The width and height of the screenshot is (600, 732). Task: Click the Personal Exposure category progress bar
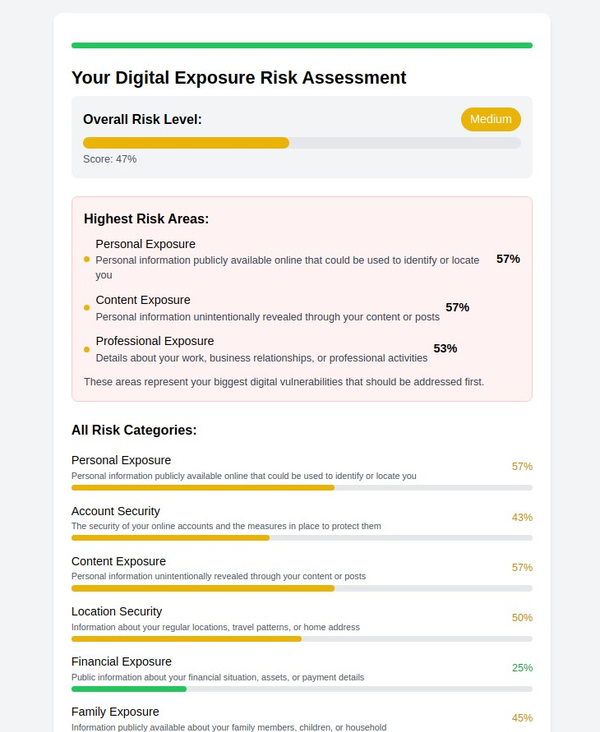tap(302, 487)
